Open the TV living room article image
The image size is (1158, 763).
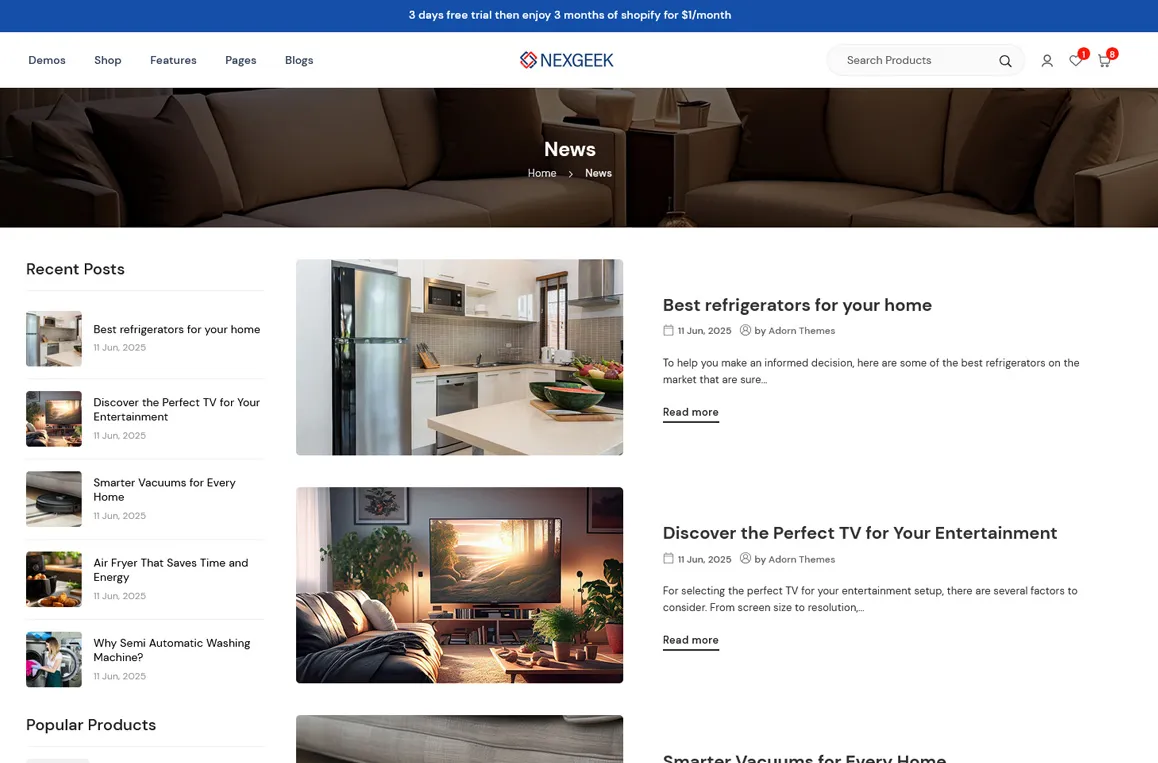459,585
